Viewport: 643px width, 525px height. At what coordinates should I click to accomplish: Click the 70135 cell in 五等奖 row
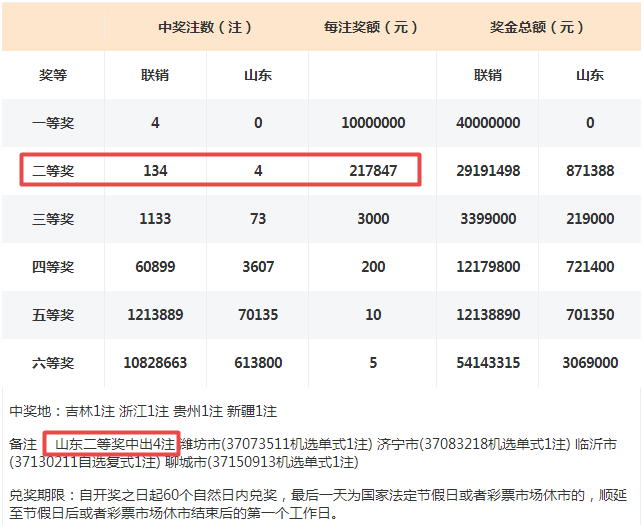coord(258,315)
